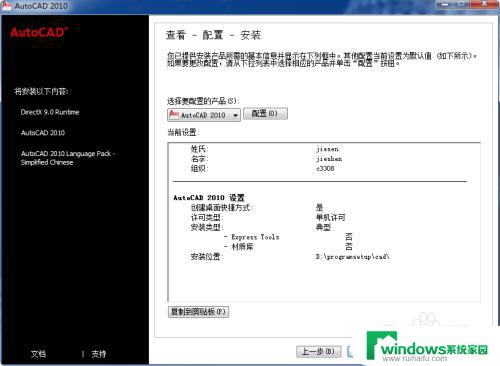The image size is (500, 366).
Task: Click the 安装类型 value 典型
Action: coord(323,227)
